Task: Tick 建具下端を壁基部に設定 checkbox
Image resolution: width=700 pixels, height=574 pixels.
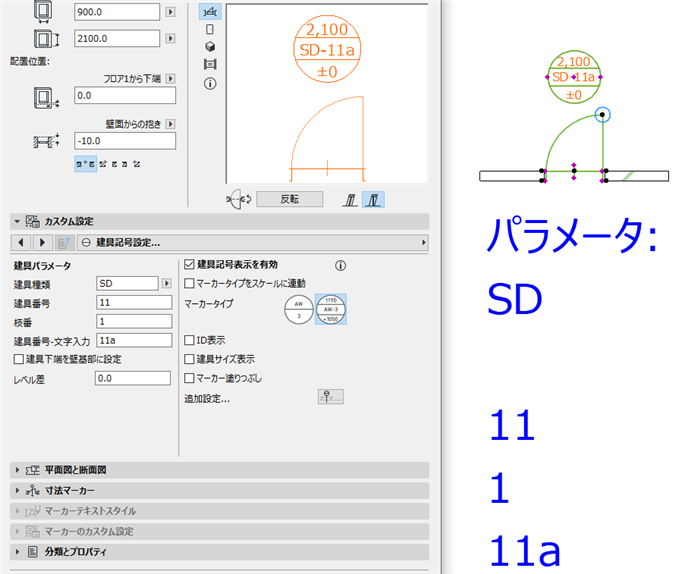Action: coord(19,359)
